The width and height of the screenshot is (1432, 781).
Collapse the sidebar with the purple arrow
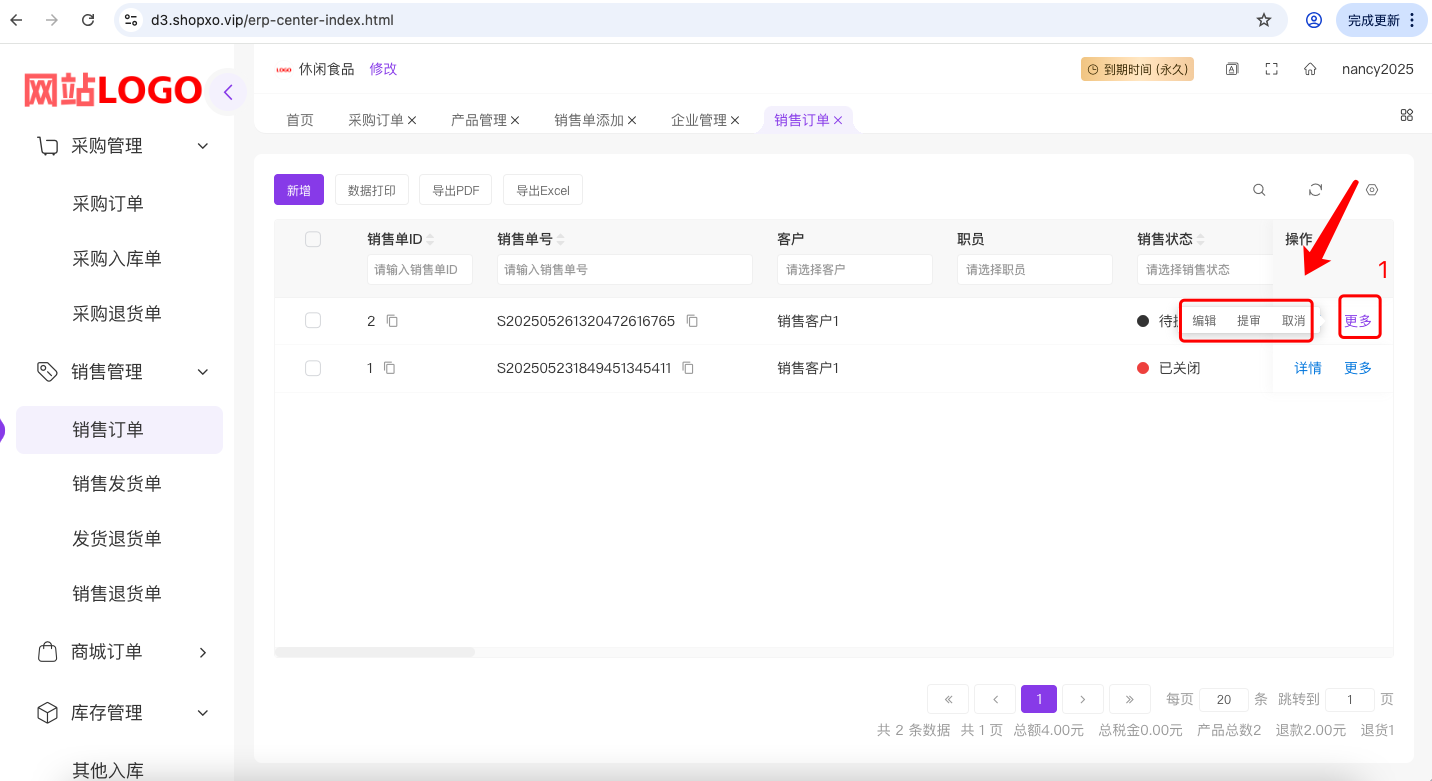coord(228,93)
